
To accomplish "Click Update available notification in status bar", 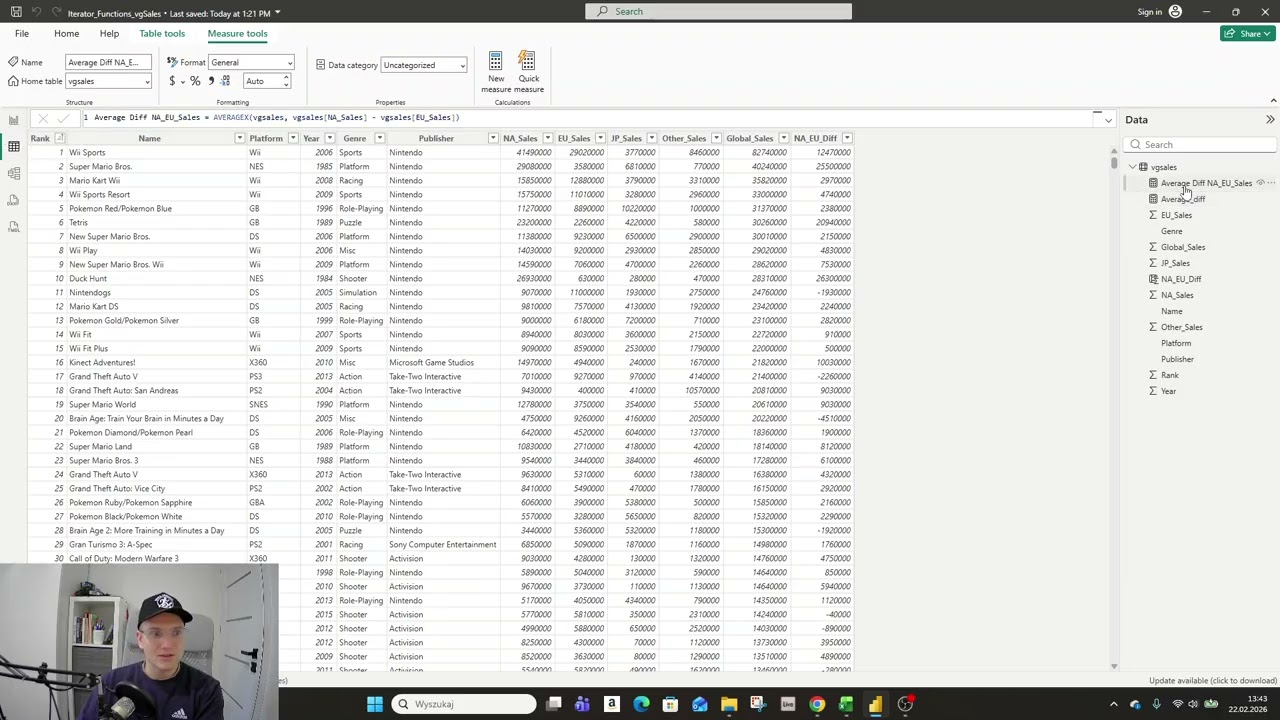I will 1213,681.
